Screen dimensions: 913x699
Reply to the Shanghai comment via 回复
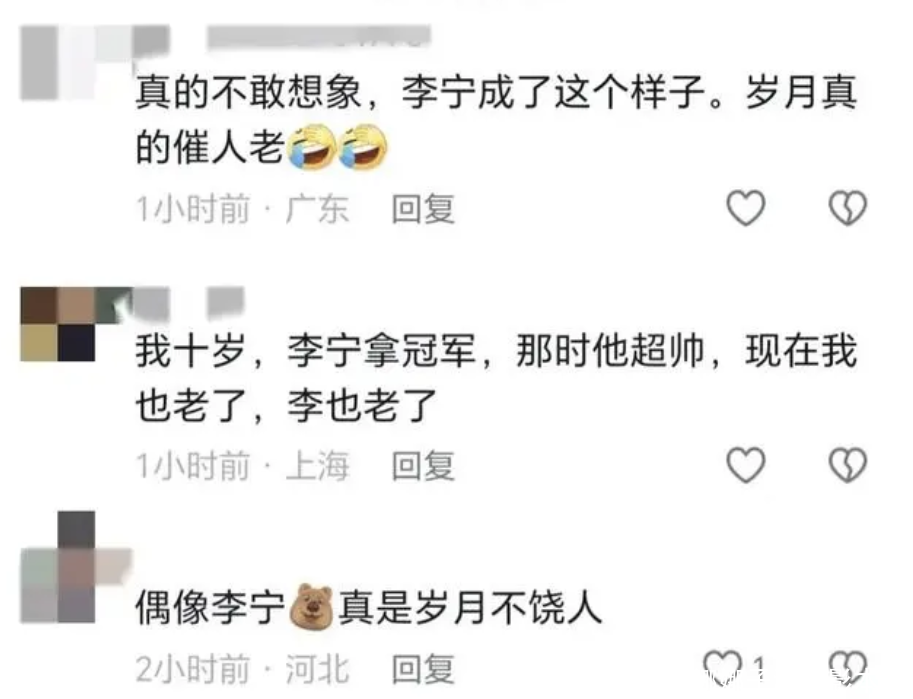[x=423, y=465]
